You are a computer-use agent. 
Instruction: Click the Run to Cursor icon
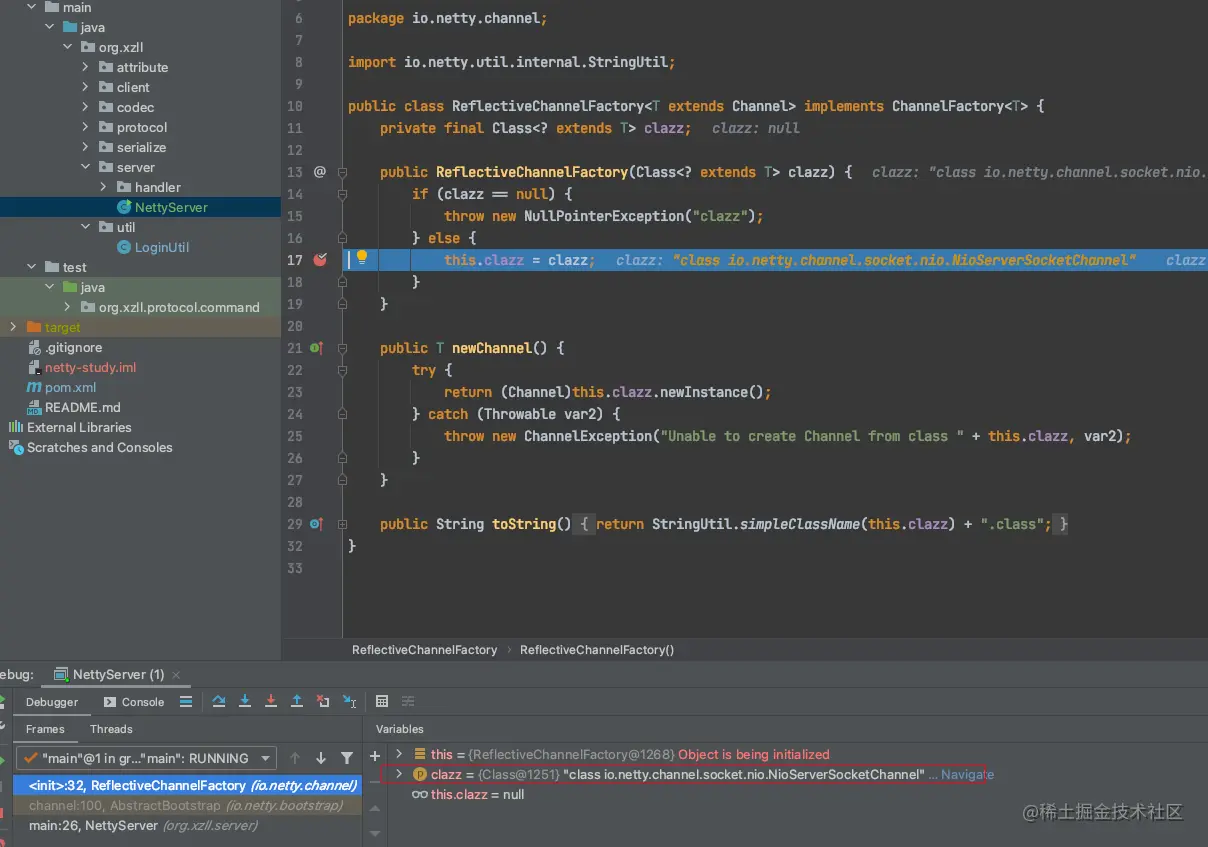click(x=349, y=702)
